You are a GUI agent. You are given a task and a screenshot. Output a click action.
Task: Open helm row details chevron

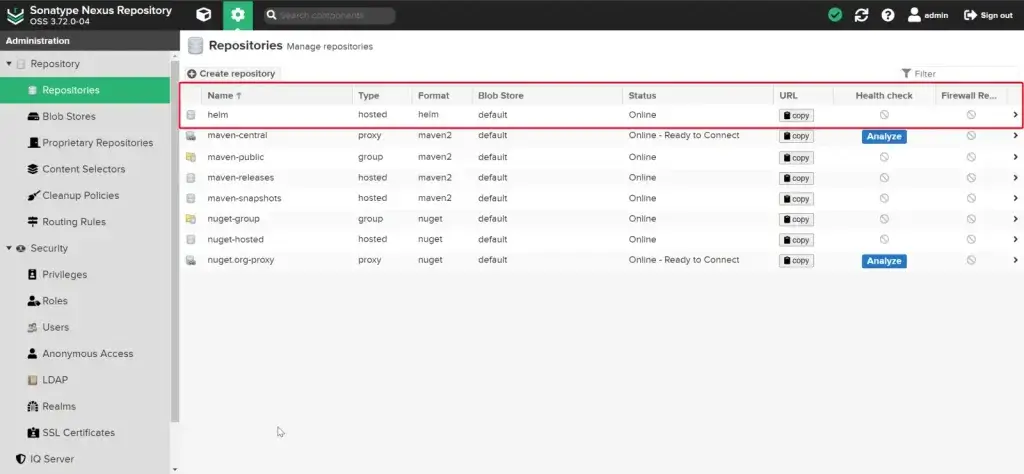[x=1016, y=115]
